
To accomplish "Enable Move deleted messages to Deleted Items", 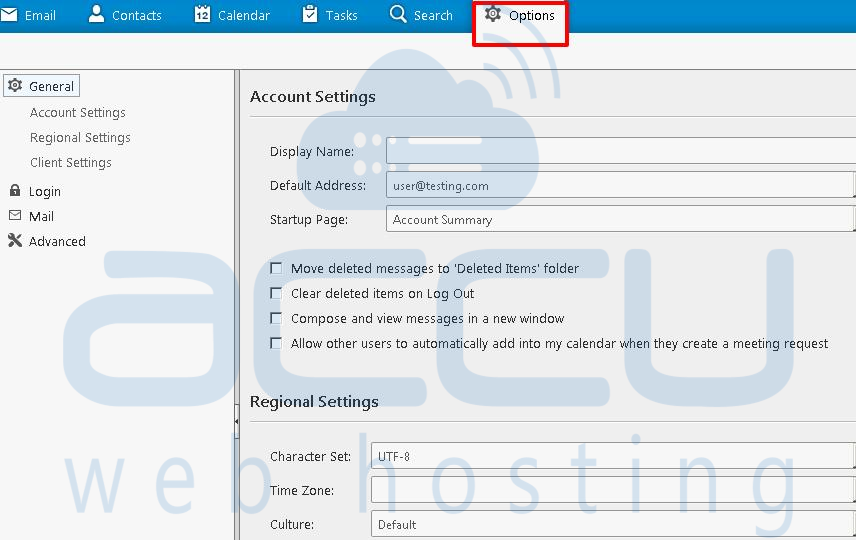I will pos(276,268).
